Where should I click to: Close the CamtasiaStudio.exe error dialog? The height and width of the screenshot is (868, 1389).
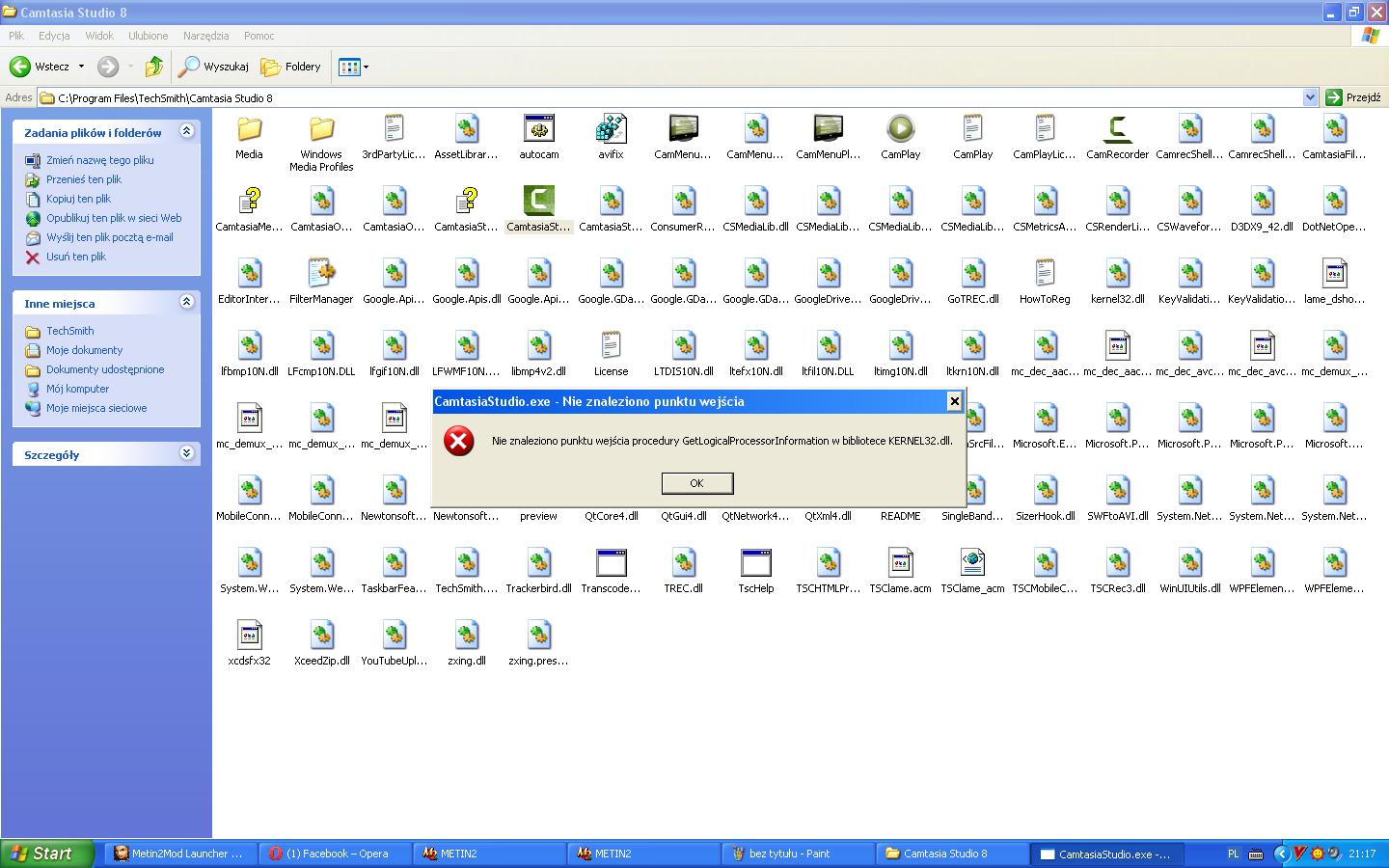tap(954, 401)
